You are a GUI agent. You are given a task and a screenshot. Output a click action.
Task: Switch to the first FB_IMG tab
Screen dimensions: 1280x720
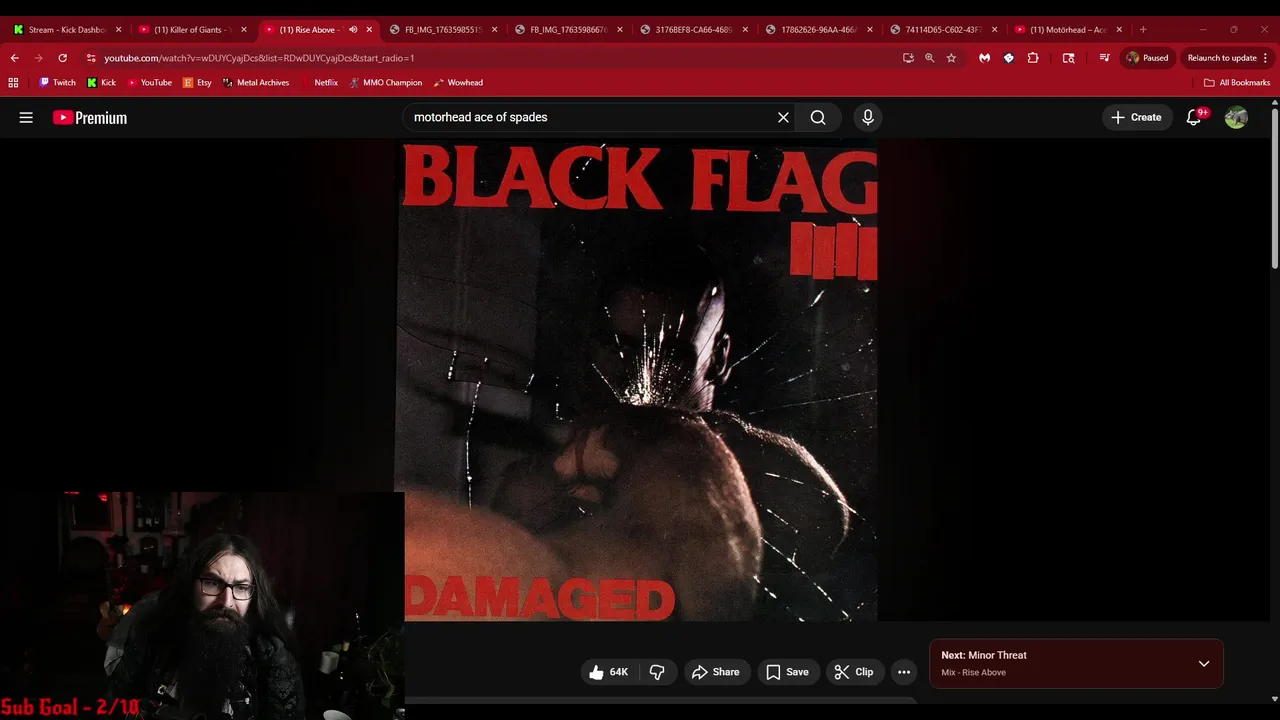(441, 30)
